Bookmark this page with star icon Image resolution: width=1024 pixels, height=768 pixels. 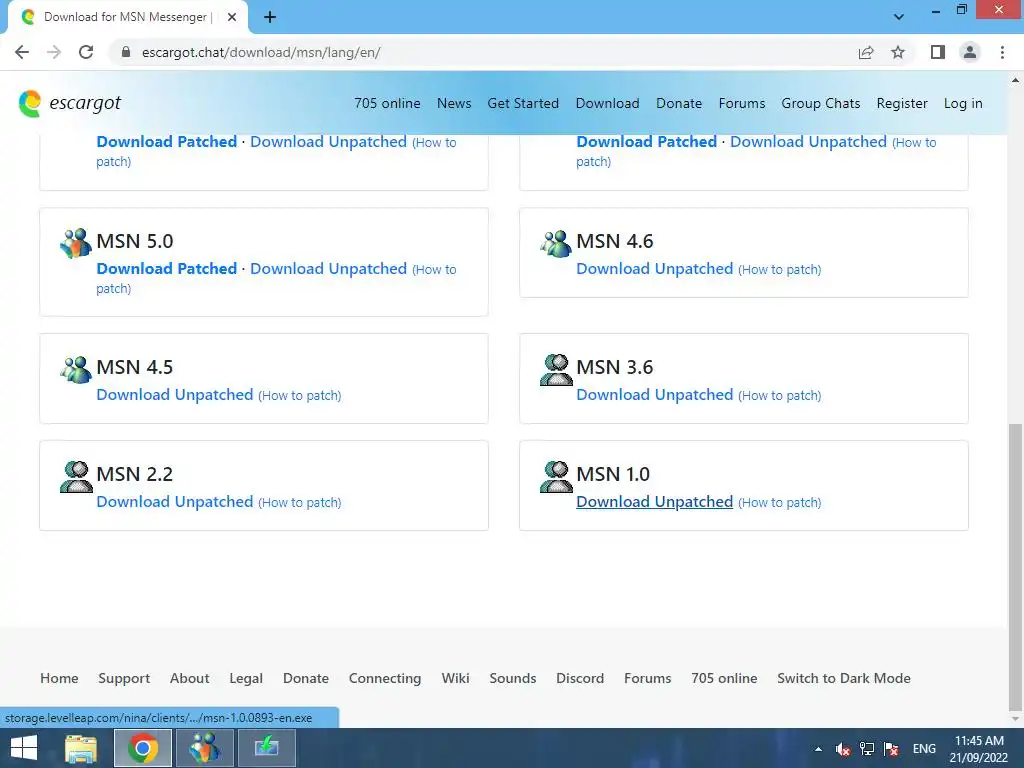tap(898, 52)
